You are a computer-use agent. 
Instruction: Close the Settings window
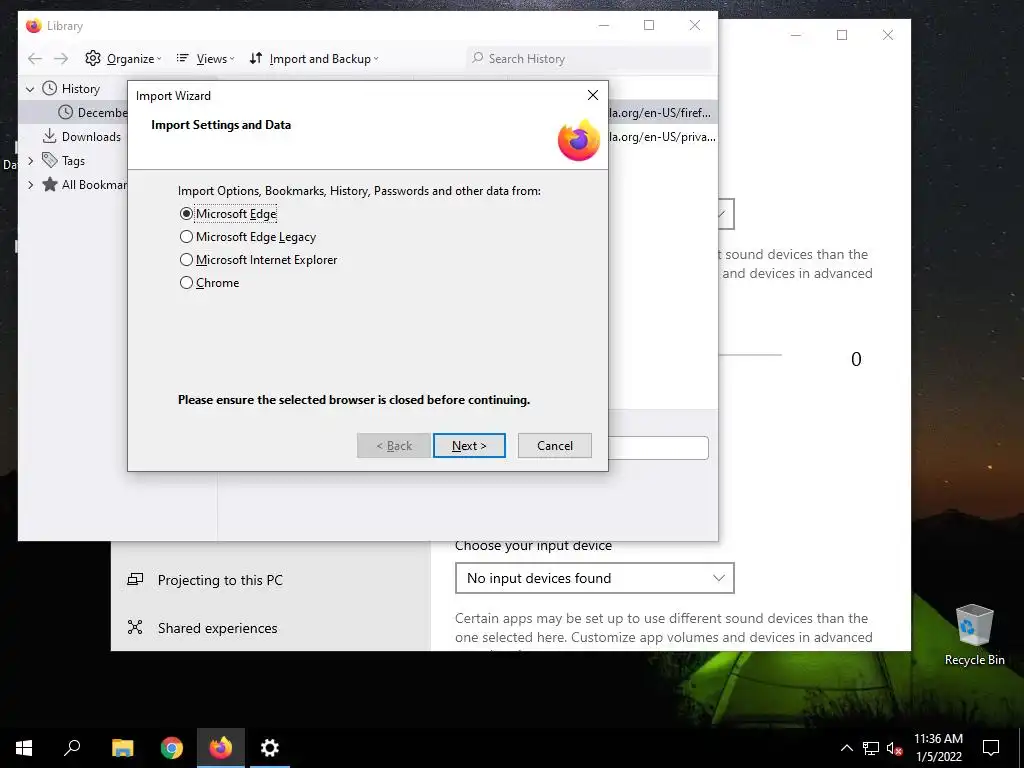click(888, 35)
